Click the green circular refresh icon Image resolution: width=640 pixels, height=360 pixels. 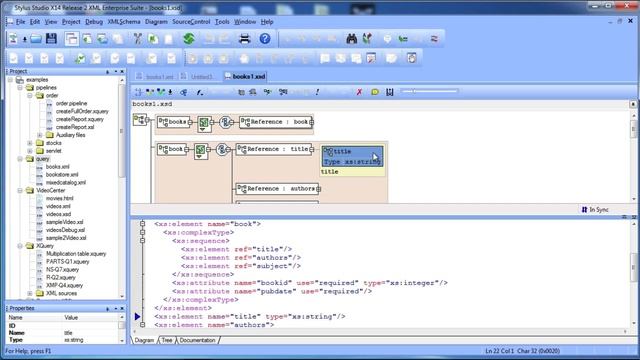coord(189,39)
